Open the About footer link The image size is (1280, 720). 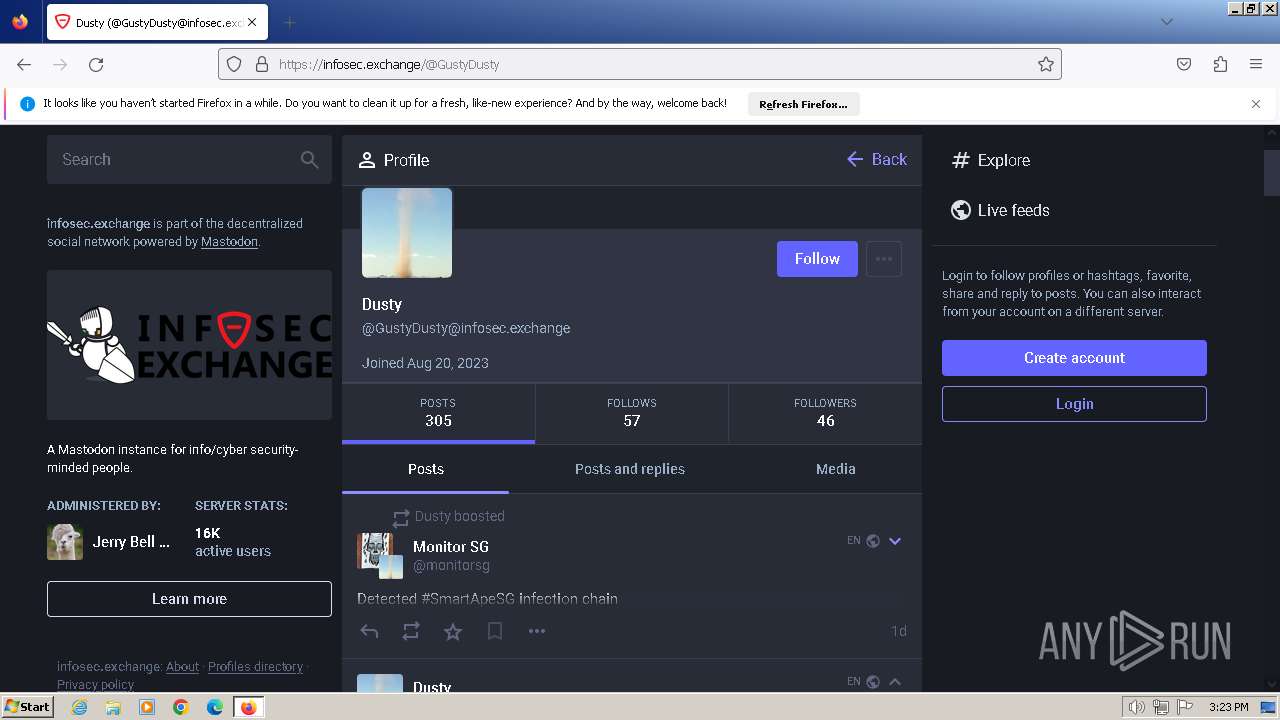click(182, 667)
